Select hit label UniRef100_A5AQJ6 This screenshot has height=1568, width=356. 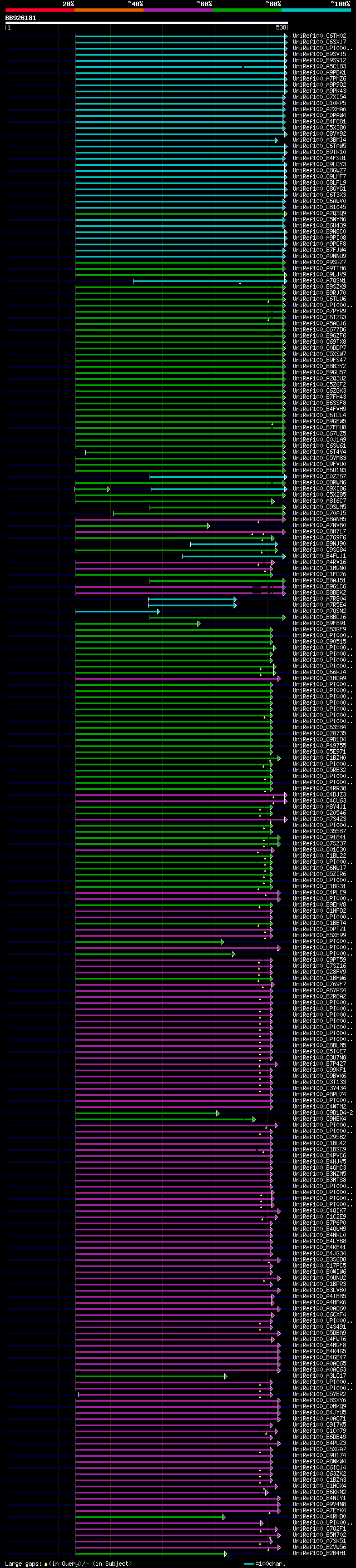pos(319,323)
